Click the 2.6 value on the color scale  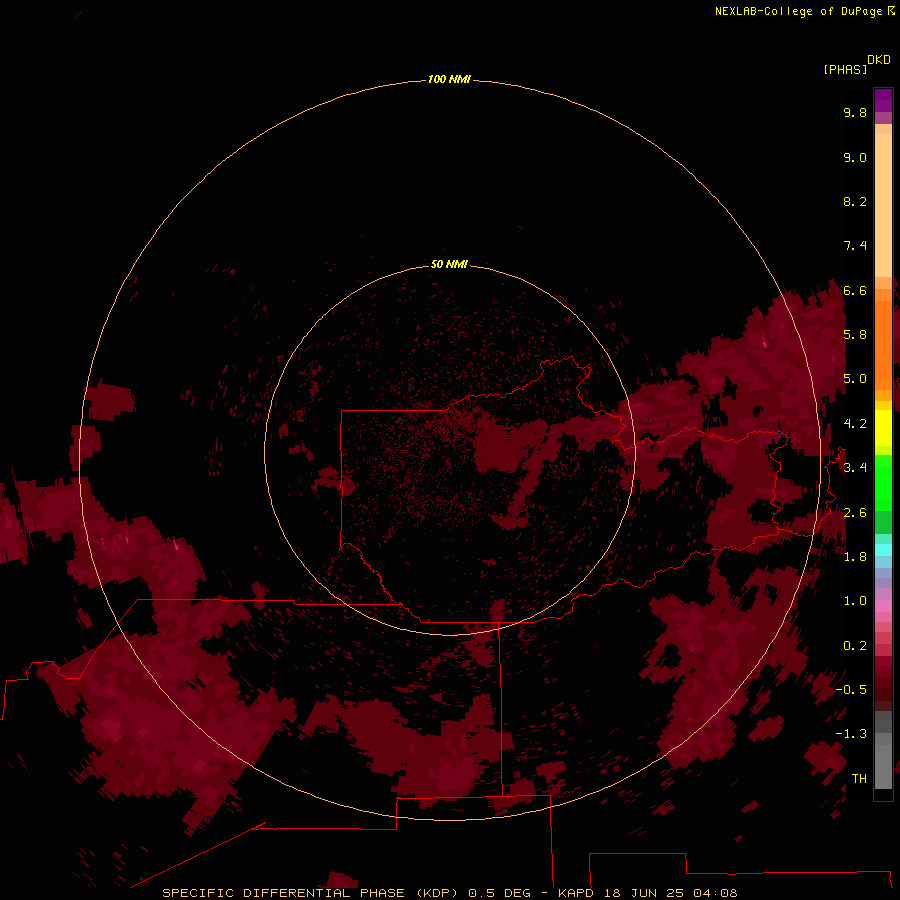[855, 512]
